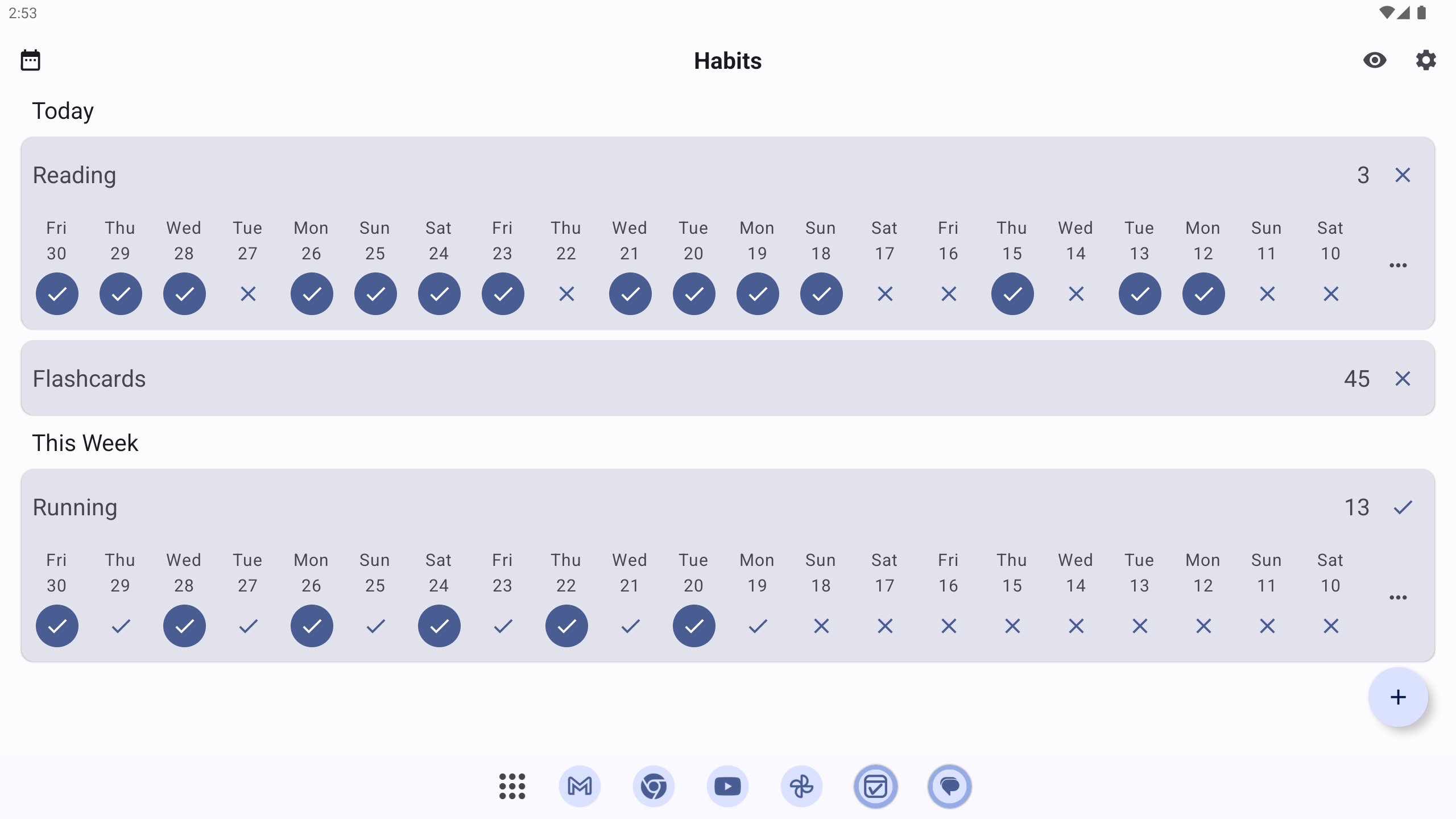Toggle the eye visibility icon
The width and height of the screenshot is (1456, 819).
[1375, 60]
